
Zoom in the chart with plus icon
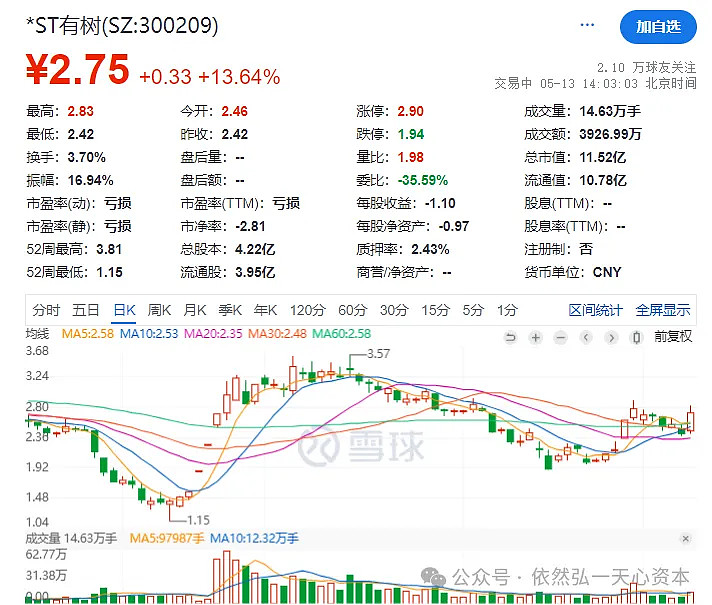[x=536, y=337]
